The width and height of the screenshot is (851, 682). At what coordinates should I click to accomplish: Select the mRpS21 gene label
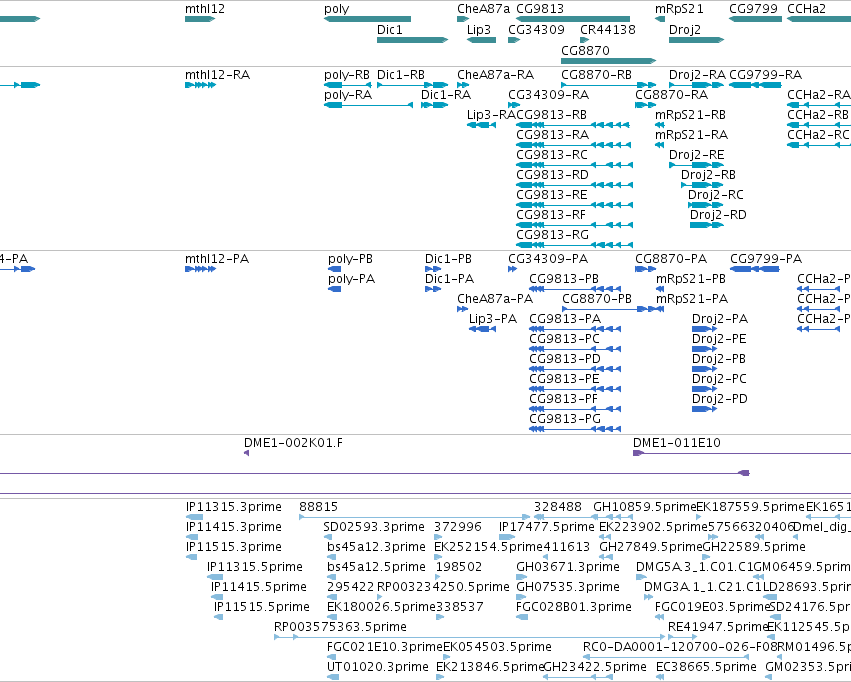pyautogui.click(x=679, y=9)
